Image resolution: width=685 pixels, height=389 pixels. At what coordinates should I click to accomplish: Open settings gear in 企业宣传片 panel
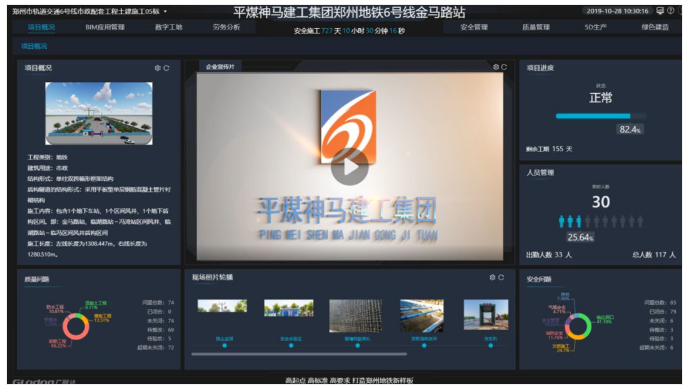(x=496, y=67)
